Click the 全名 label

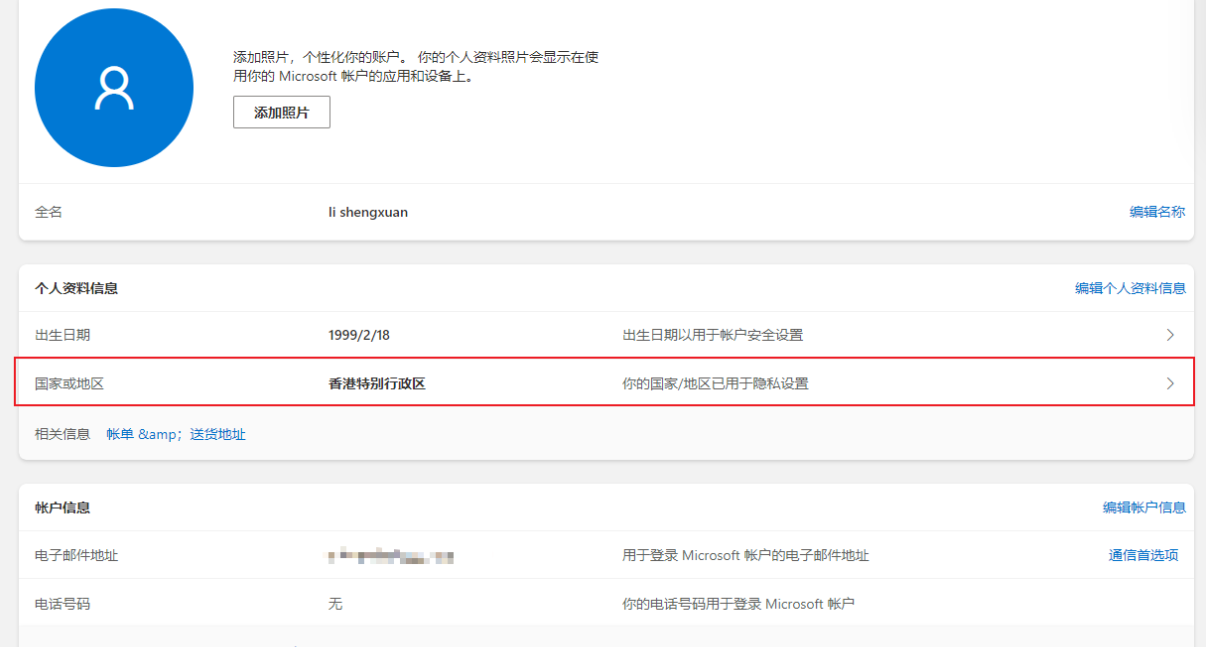click(49, 212)
